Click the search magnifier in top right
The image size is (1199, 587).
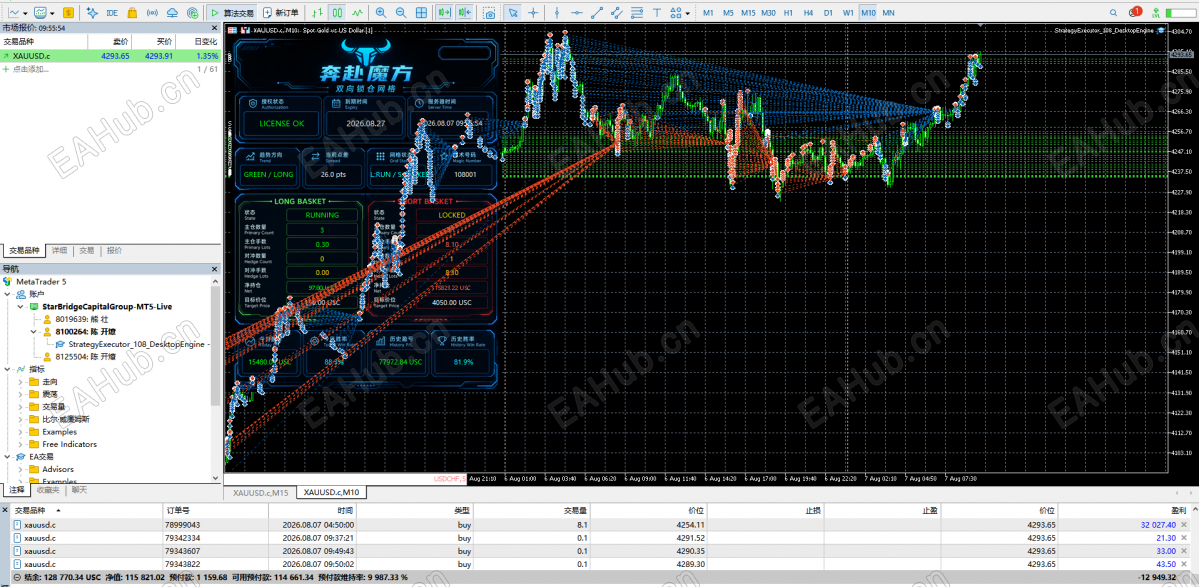[1113, 13]
